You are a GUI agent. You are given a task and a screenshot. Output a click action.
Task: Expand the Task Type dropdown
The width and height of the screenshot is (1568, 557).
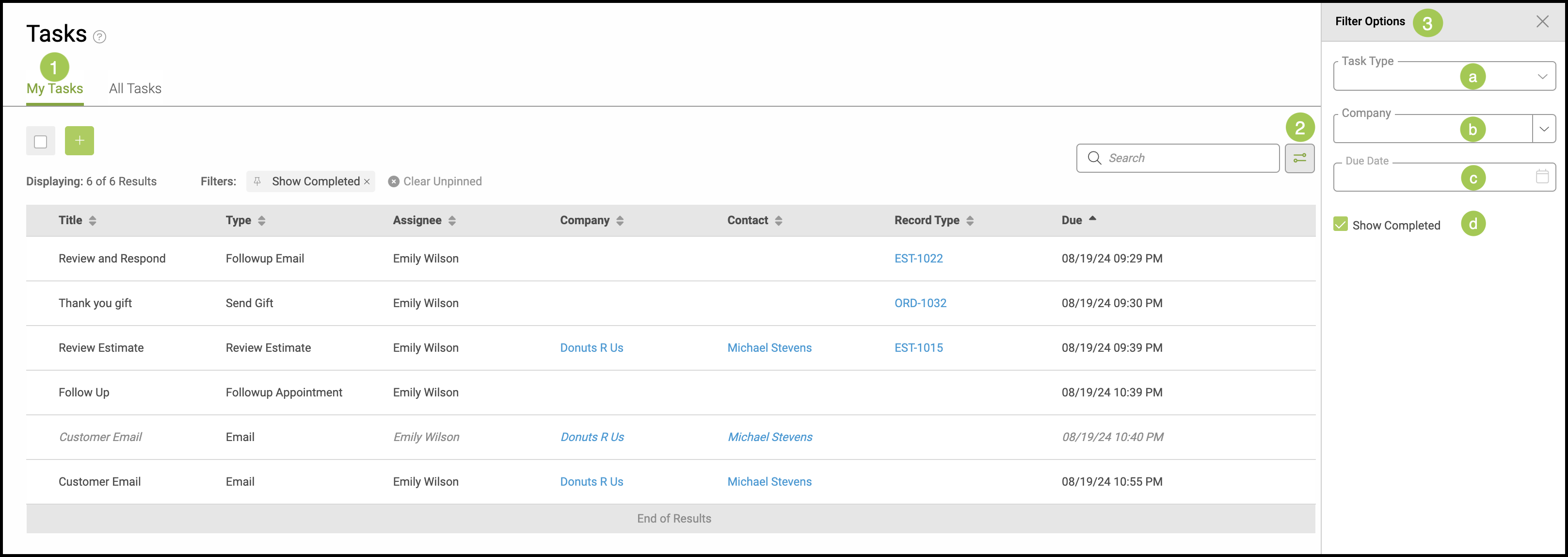[x=1542, y=77]
